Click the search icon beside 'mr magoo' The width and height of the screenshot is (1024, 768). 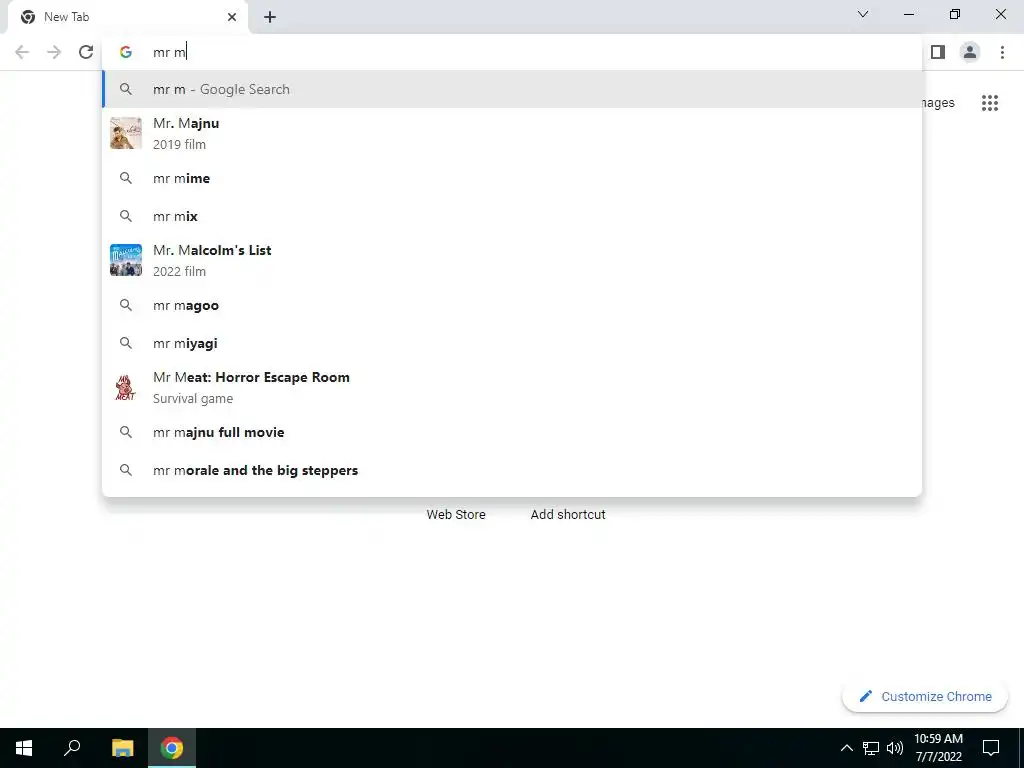126,305
